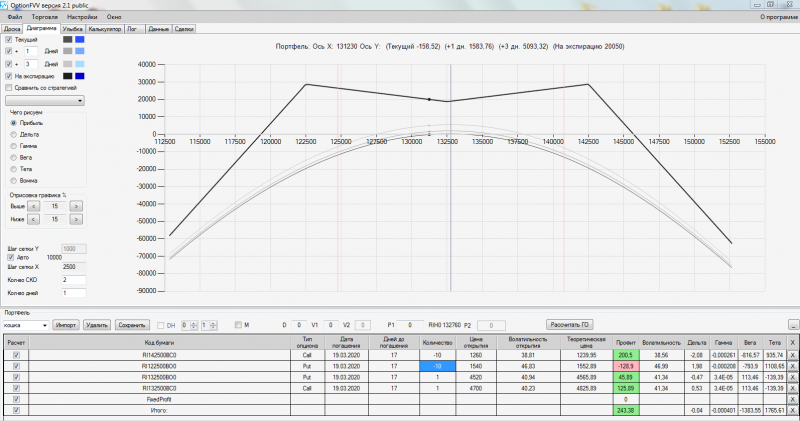Increase Ниже percent with right arrow
This screenshot has height=421, width=800.
click(x=76, y=219)
